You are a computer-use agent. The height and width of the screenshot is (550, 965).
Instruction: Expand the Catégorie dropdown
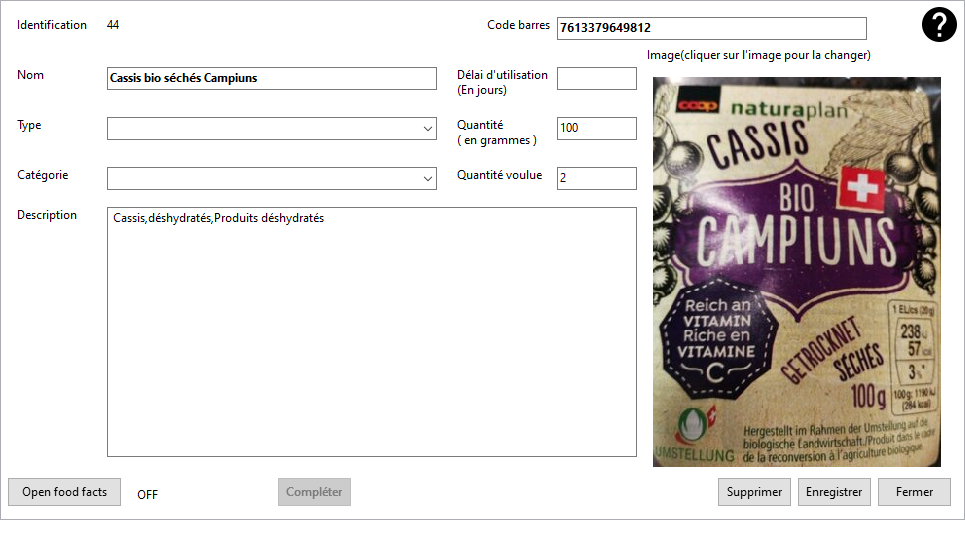click(271, 178)
